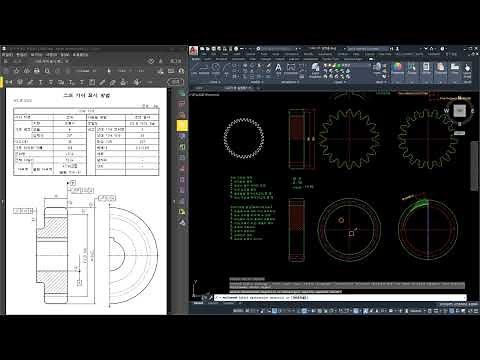This screenshot has width=480, height=360.
Task: Select the Circle draw tool
Action: click(x=216, y=69)
